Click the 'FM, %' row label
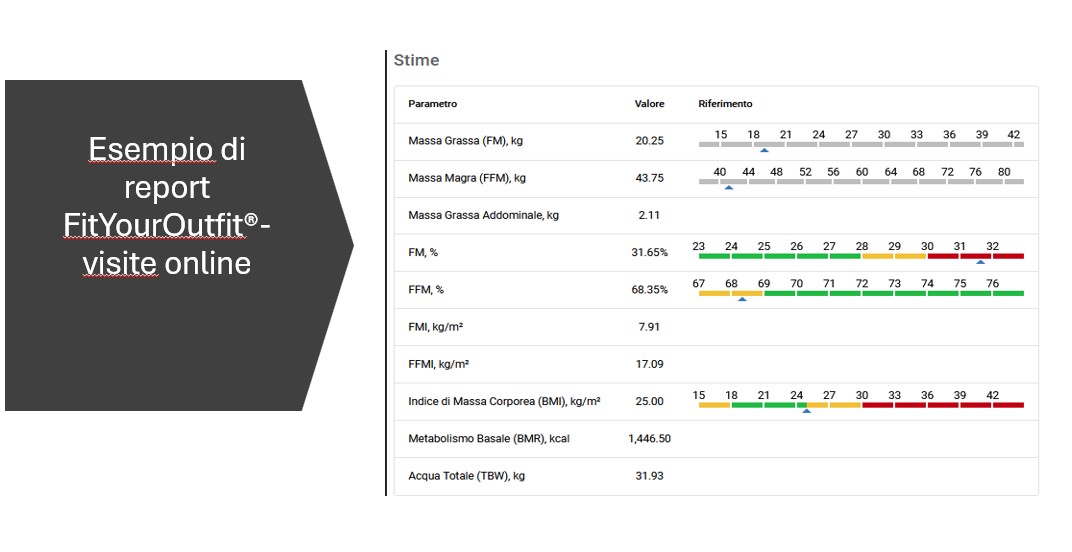Screen dimensions: 1072x552 click(x=423, y=252)
